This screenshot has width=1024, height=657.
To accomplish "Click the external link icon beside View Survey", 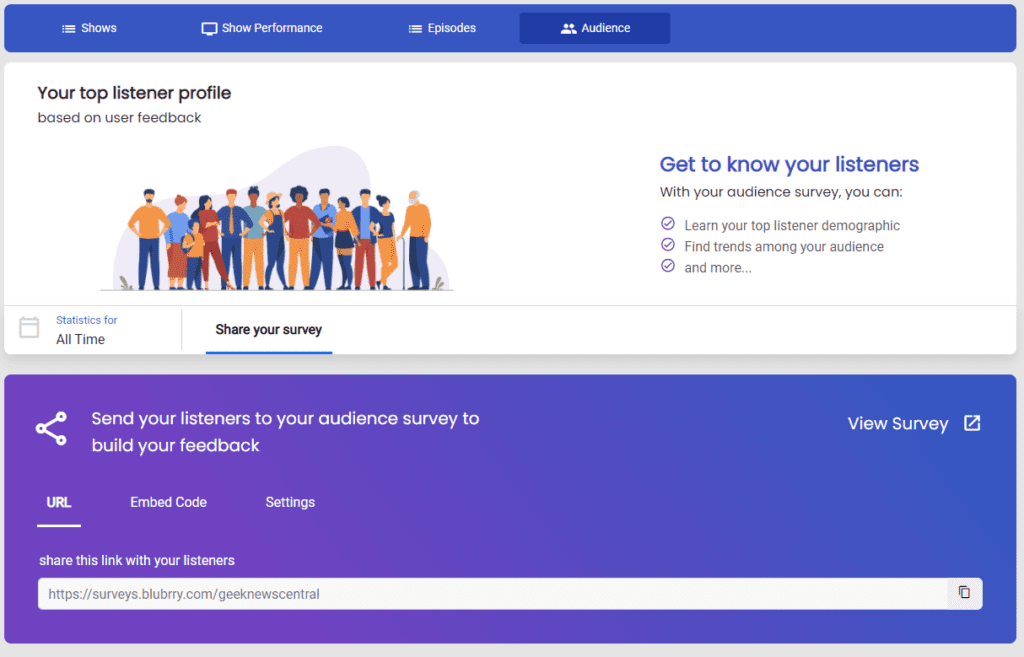I will point(972,423).
